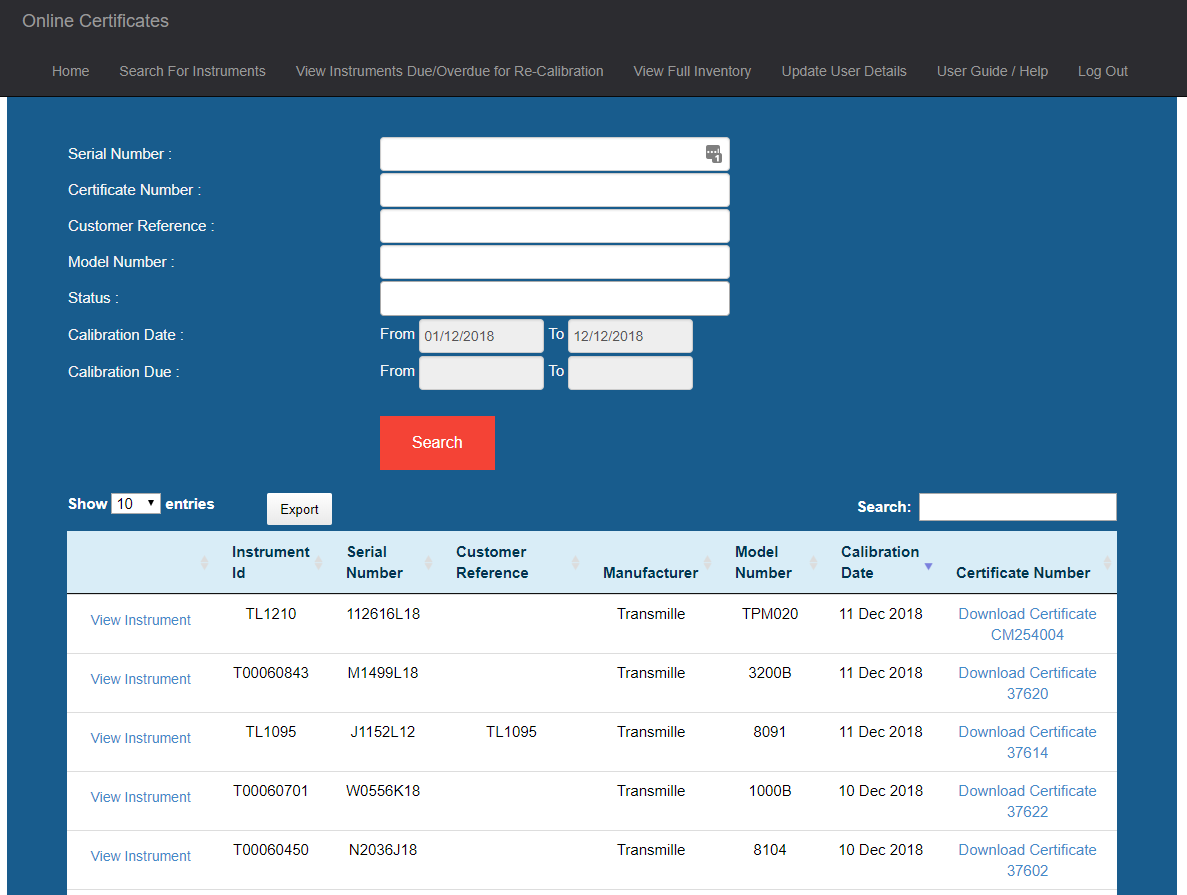This screenshot has width=1187, height=895.
Task: Sort by Customer Reference column arrows
Action: (x=575, y=563)
